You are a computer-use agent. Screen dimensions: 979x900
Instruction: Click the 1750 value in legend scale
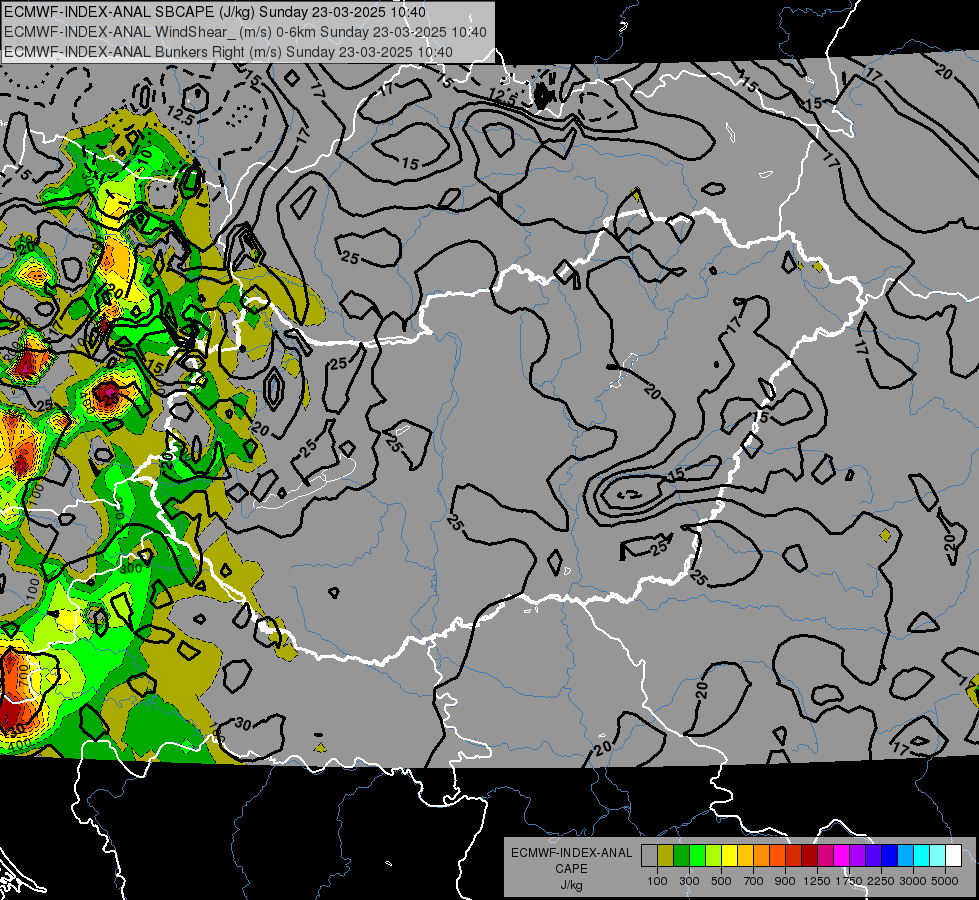[x=849, y=881]
